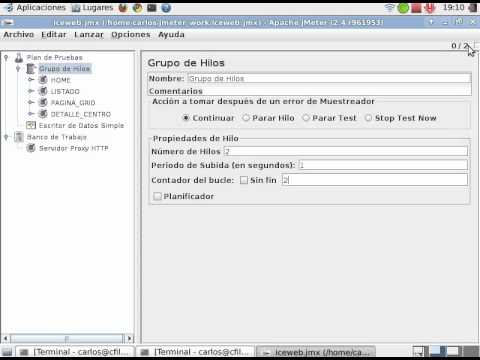Select Servidor Proxy HTTP label

point(74,148)
